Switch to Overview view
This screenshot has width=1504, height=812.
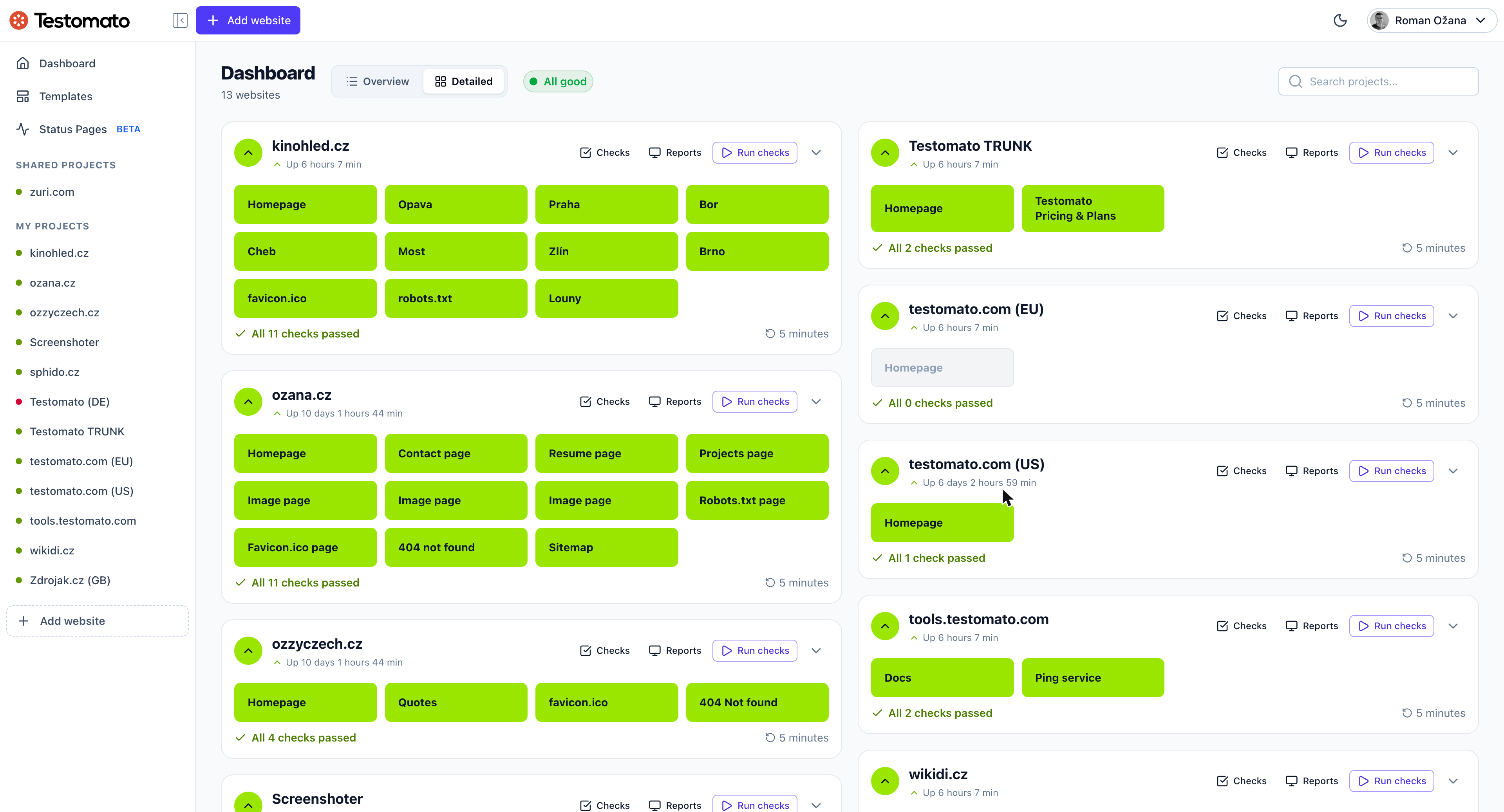pos(378,81)
